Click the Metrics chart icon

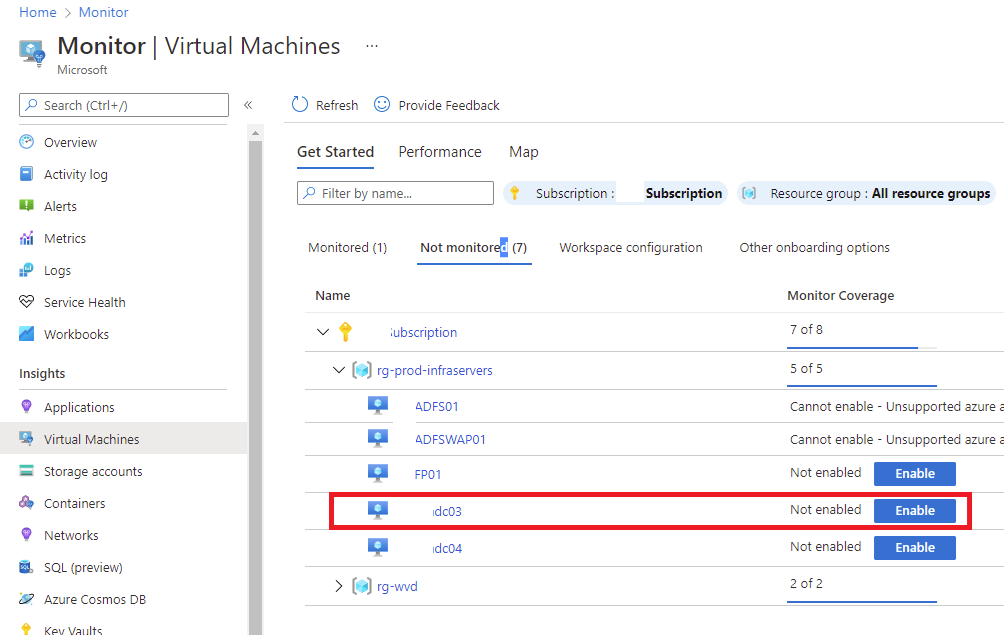pos(26,238)
